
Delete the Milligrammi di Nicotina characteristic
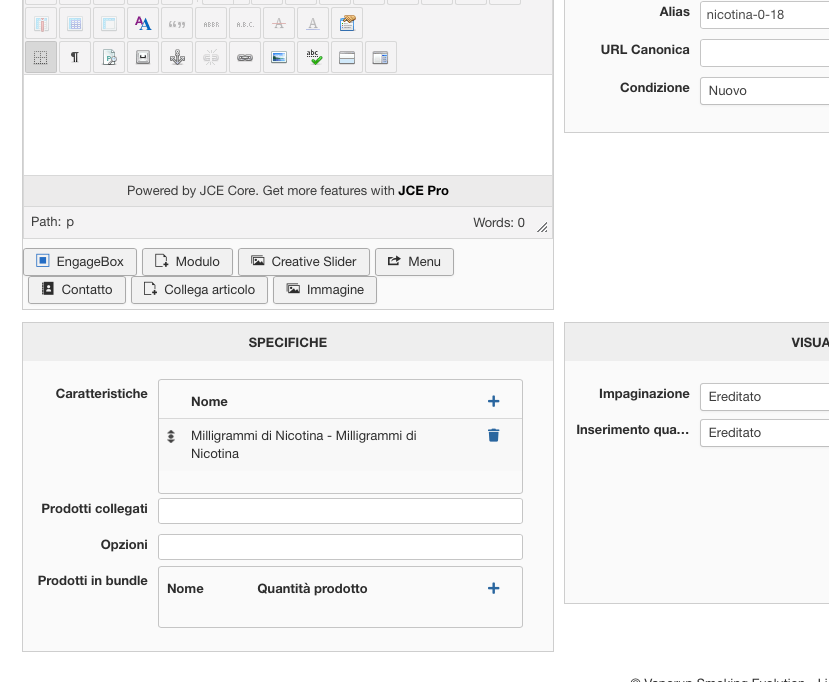tap(493, 435)
